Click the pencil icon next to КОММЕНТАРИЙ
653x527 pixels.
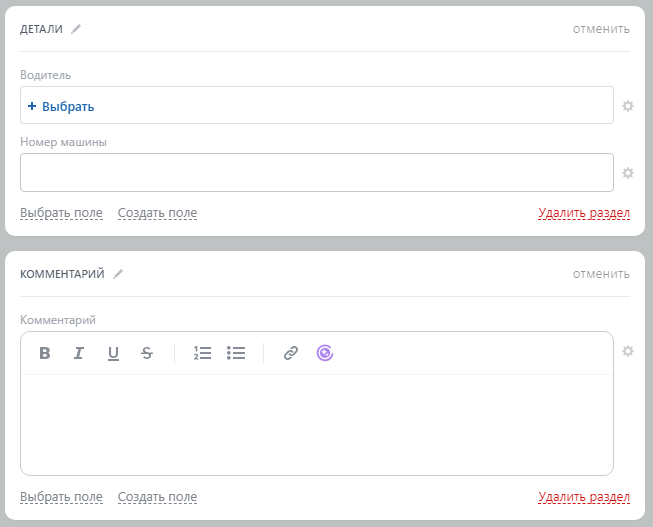click(118, 273)
